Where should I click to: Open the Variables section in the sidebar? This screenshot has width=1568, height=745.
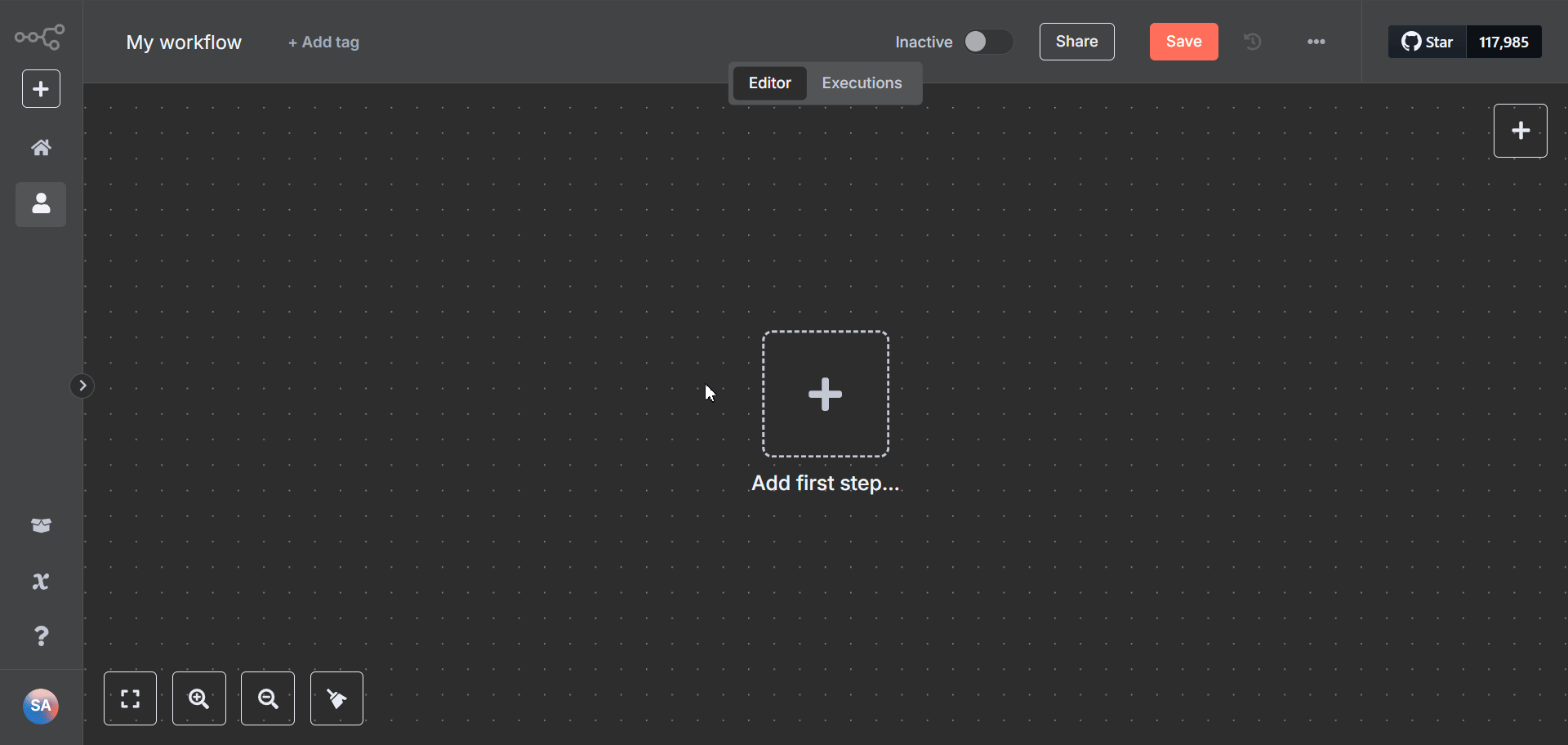[x=41, y=582]
